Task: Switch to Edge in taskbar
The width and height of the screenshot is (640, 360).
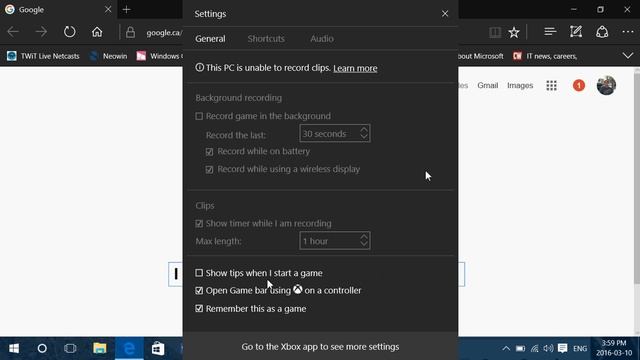Action: point(129,348)
